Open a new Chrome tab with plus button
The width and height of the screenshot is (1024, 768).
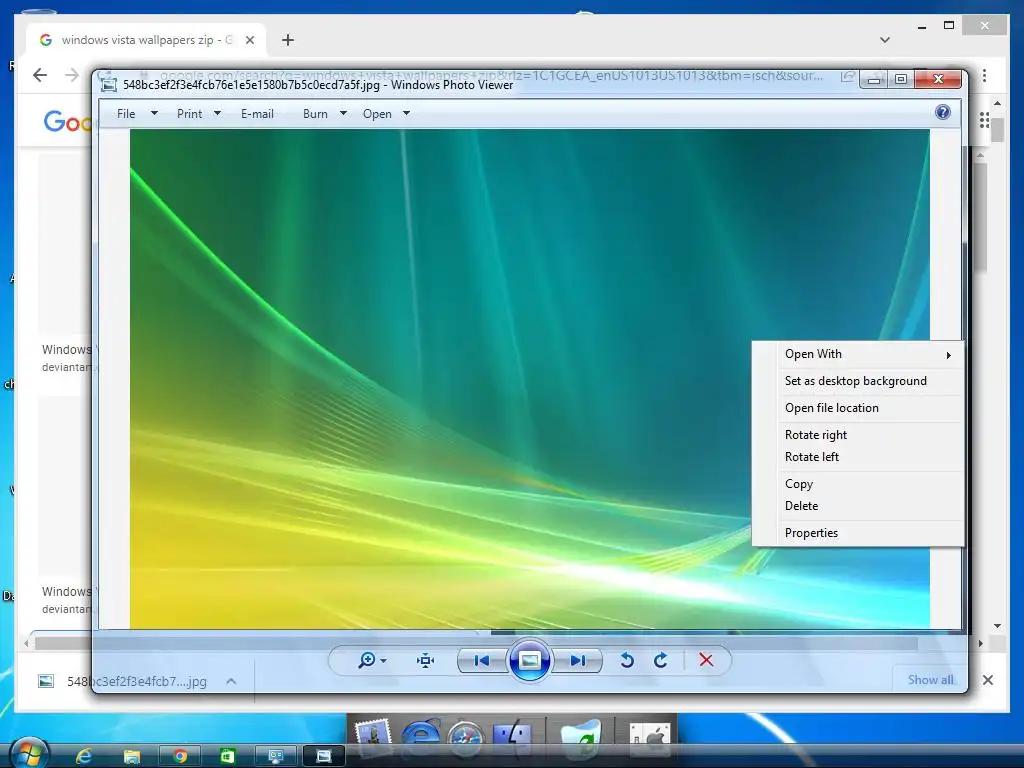click(287, 40)
